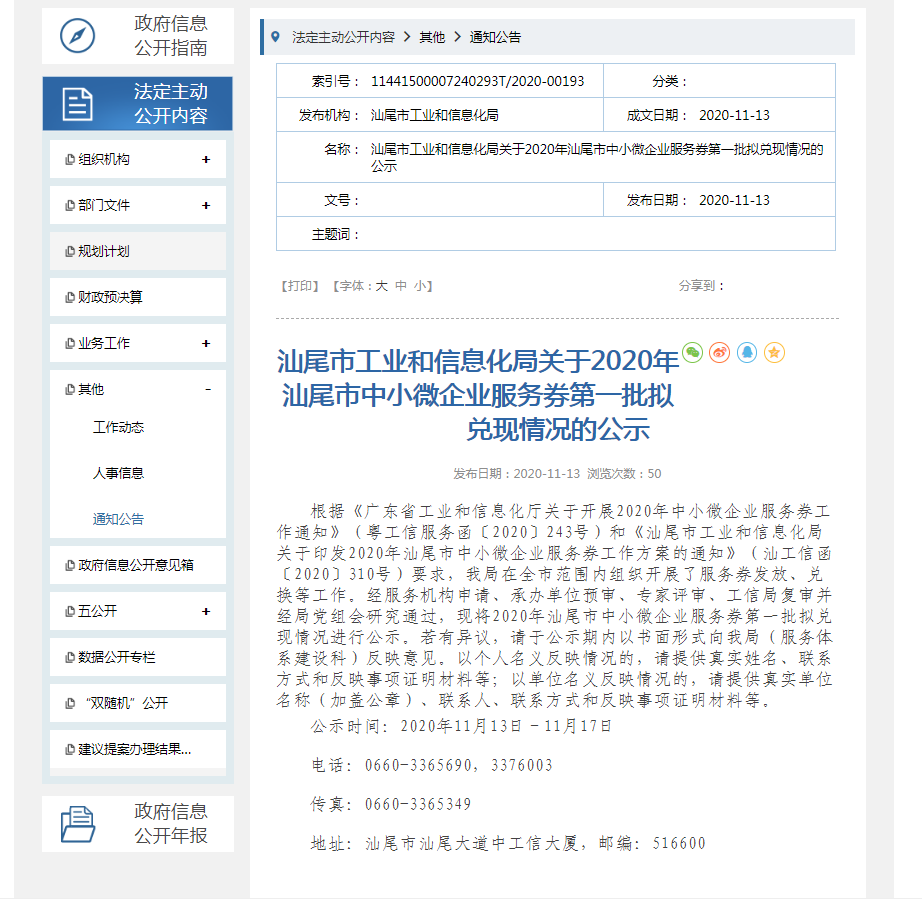Expand the 部门文件 section
Image resolution: width=922 pixels, height=902 pixels.
207,205
